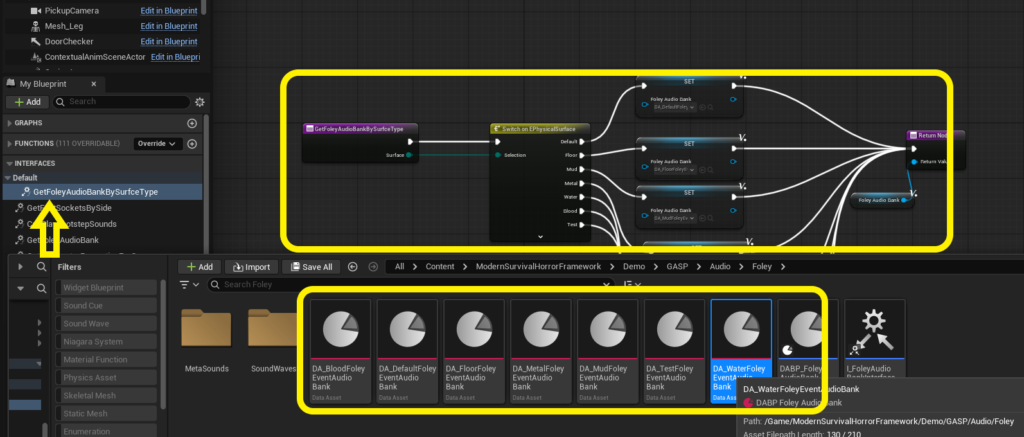Go back in content browser history

pos(353,267)
